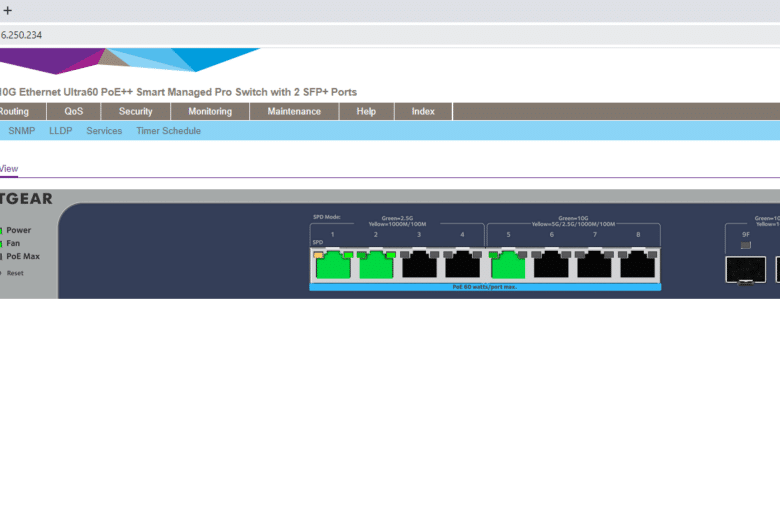Go to the LLDP submenu
Viewport: 780px width, 516px height.
point(61,131)
